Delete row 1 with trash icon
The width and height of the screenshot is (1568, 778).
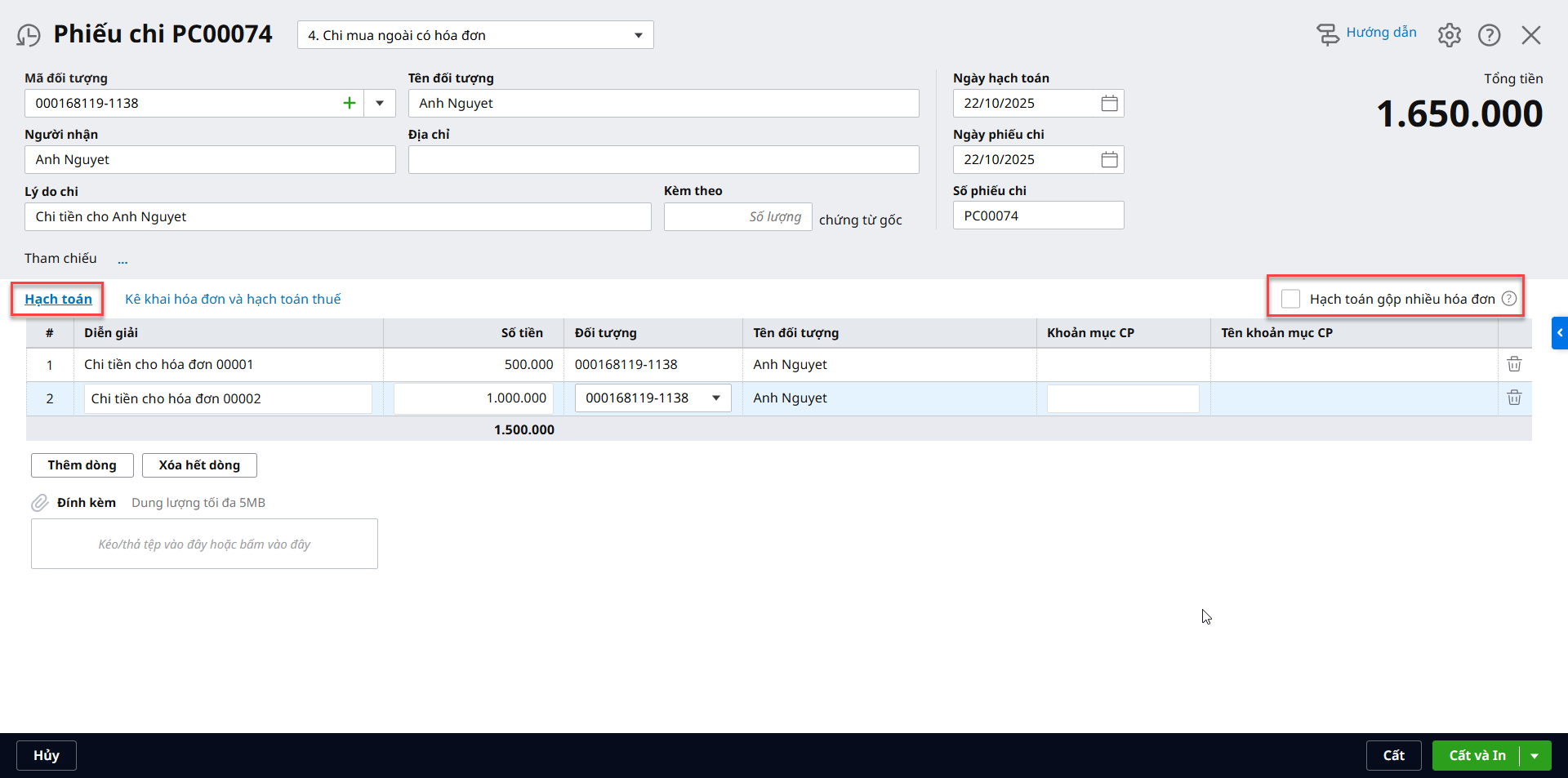click(x=1514, y=364)
